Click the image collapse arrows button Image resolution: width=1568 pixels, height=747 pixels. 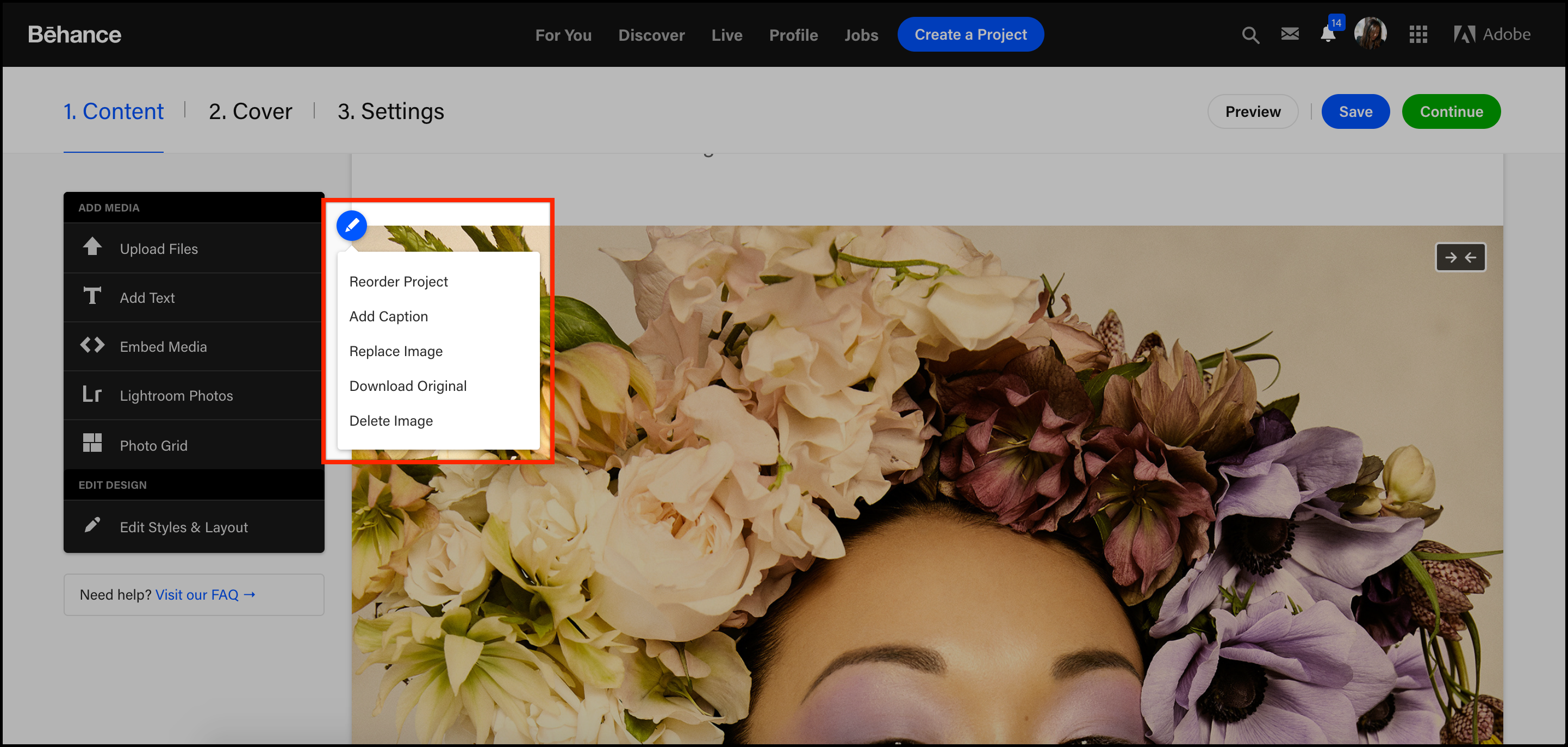1460,258
